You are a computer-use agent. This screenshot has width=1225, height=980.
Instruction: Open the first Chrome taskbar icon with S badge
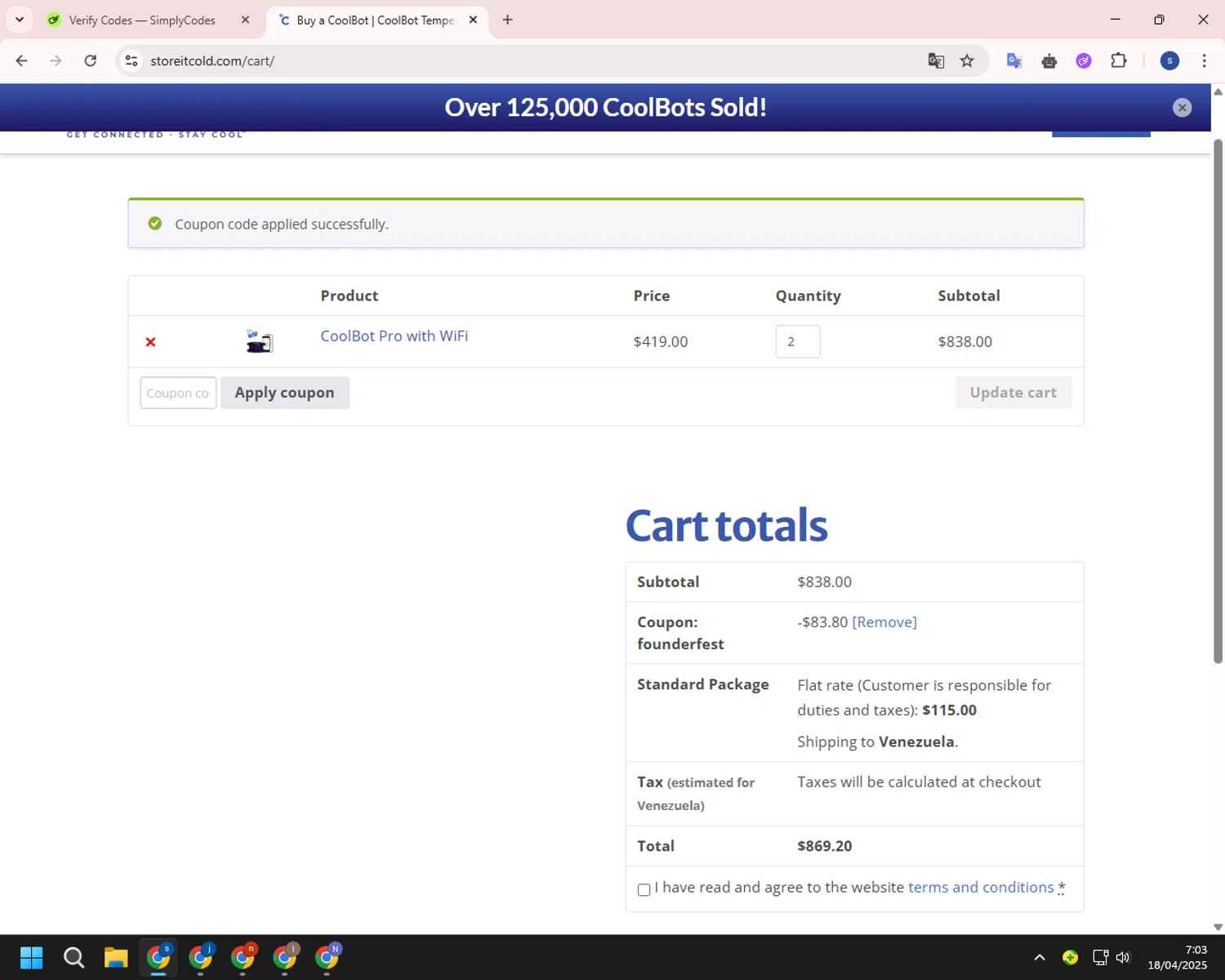pyautogui.click(x=158, y=957)
